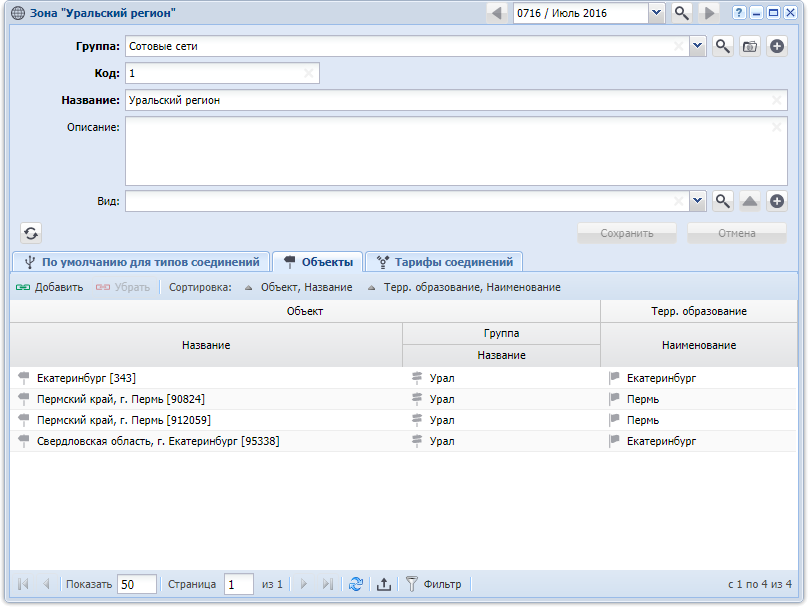The height and width of the screenshot is (607, 808).
Task: Click the Отмена button
Action: 737,233
